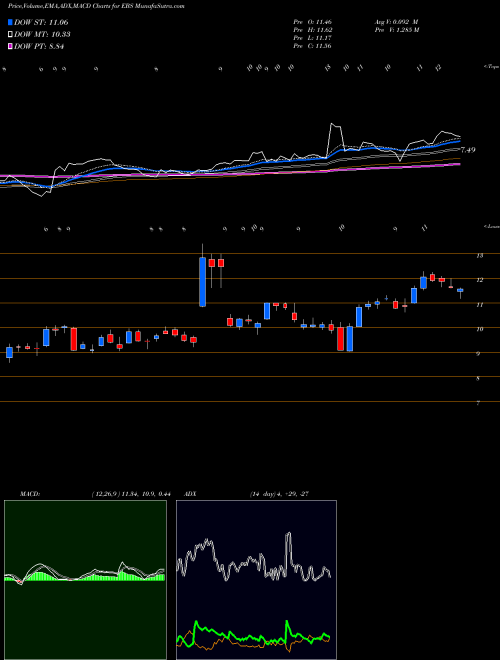This screenshot has width=500, height=660.
Task: Click the 'Pre H: 11.62' value
Action: (313, 30)
